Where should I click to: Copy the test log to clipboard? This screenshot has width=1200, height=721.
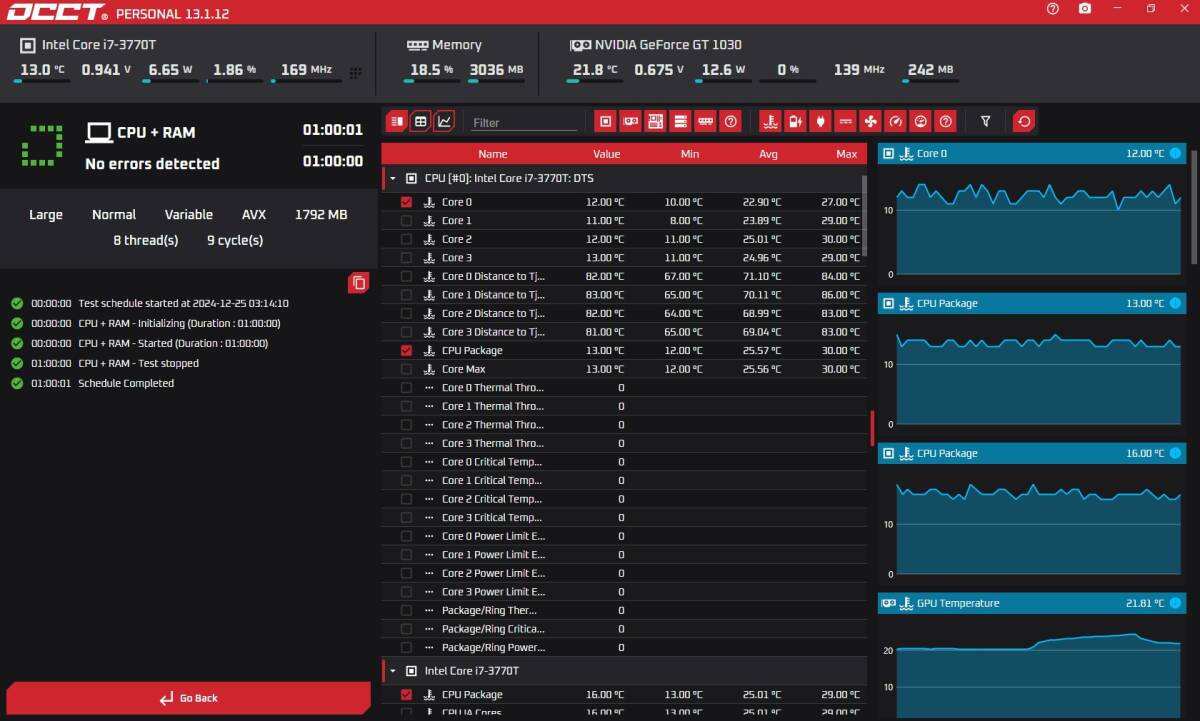358,283
